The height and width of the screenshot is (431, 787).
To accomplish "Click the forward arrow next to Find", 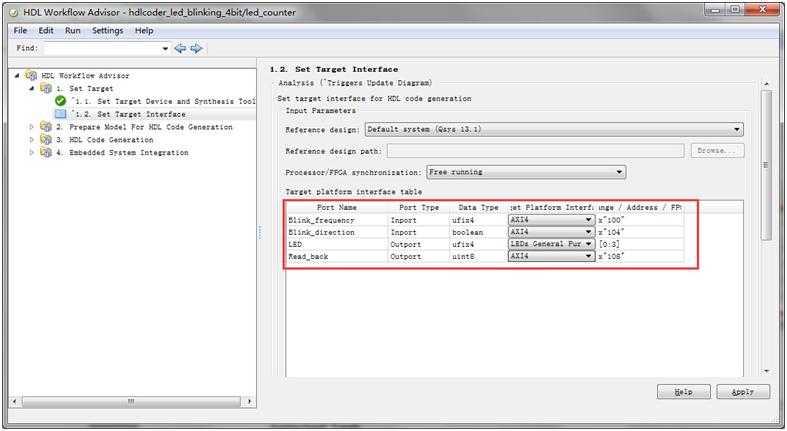I will pyautogui.click(x=196, y=48).
